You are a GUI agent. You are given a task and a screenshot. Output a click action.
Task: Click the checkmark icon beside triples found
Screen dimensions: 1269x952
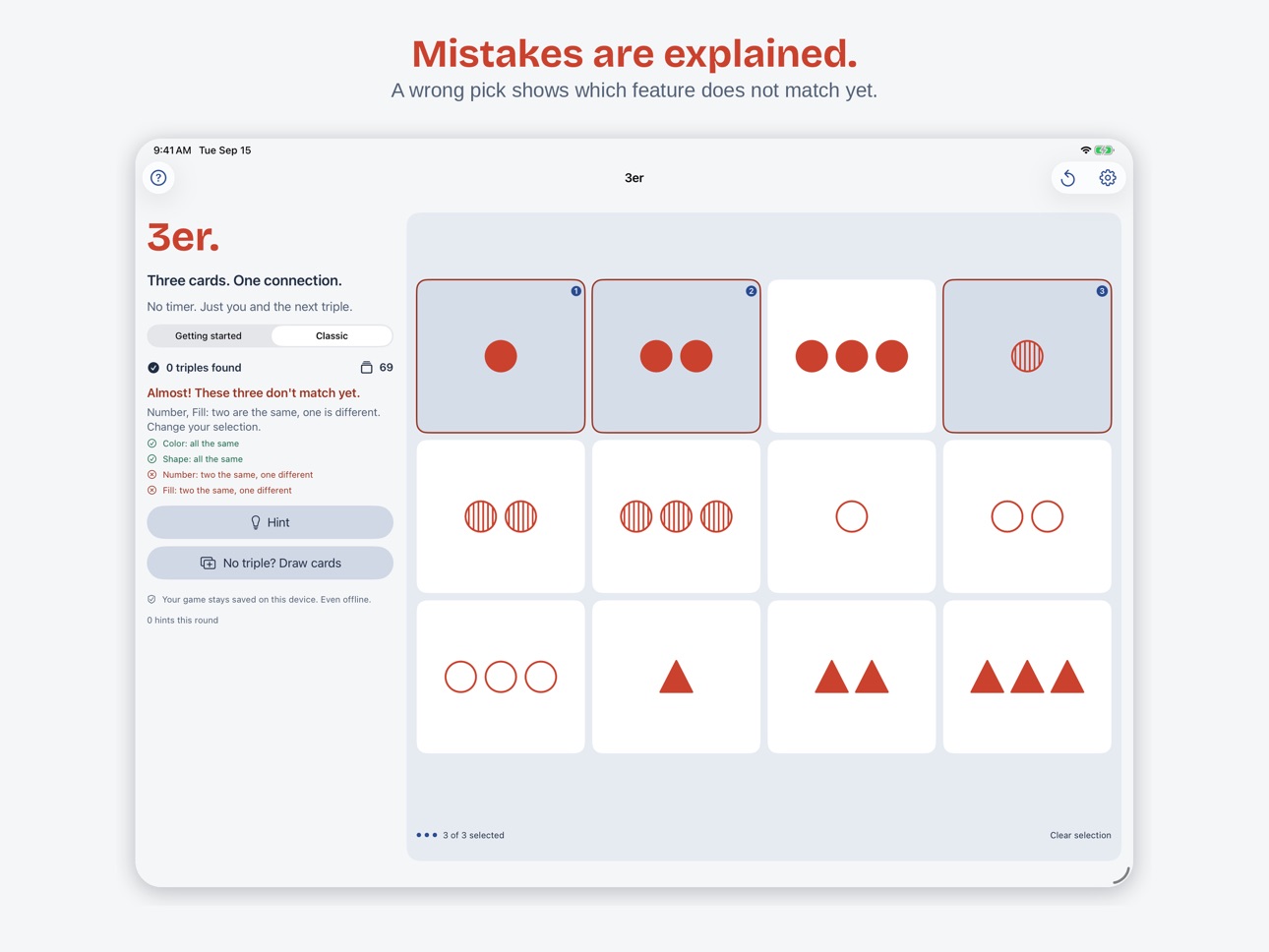point(153,368)
